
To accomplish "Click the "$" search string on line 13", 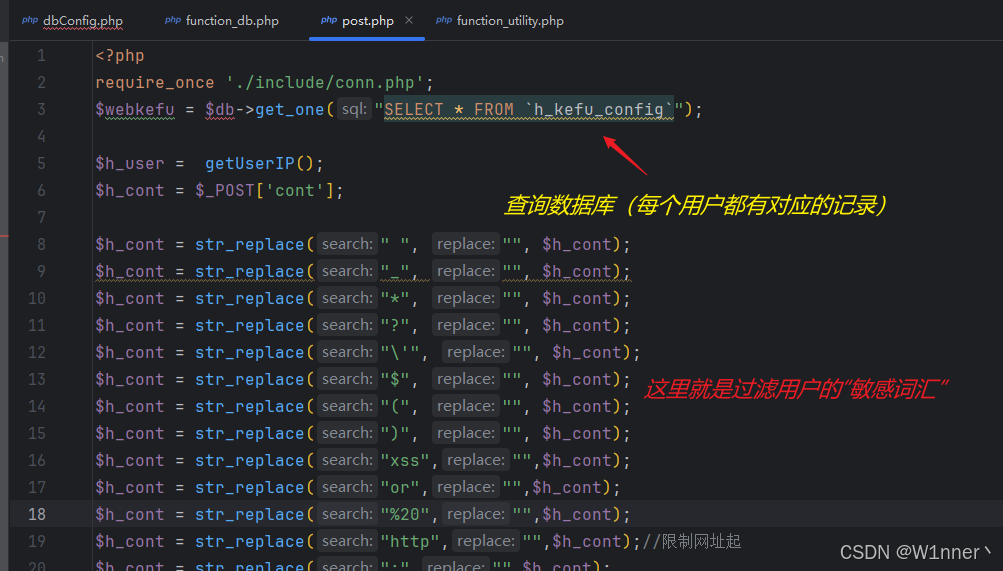I will pos(395,379).
